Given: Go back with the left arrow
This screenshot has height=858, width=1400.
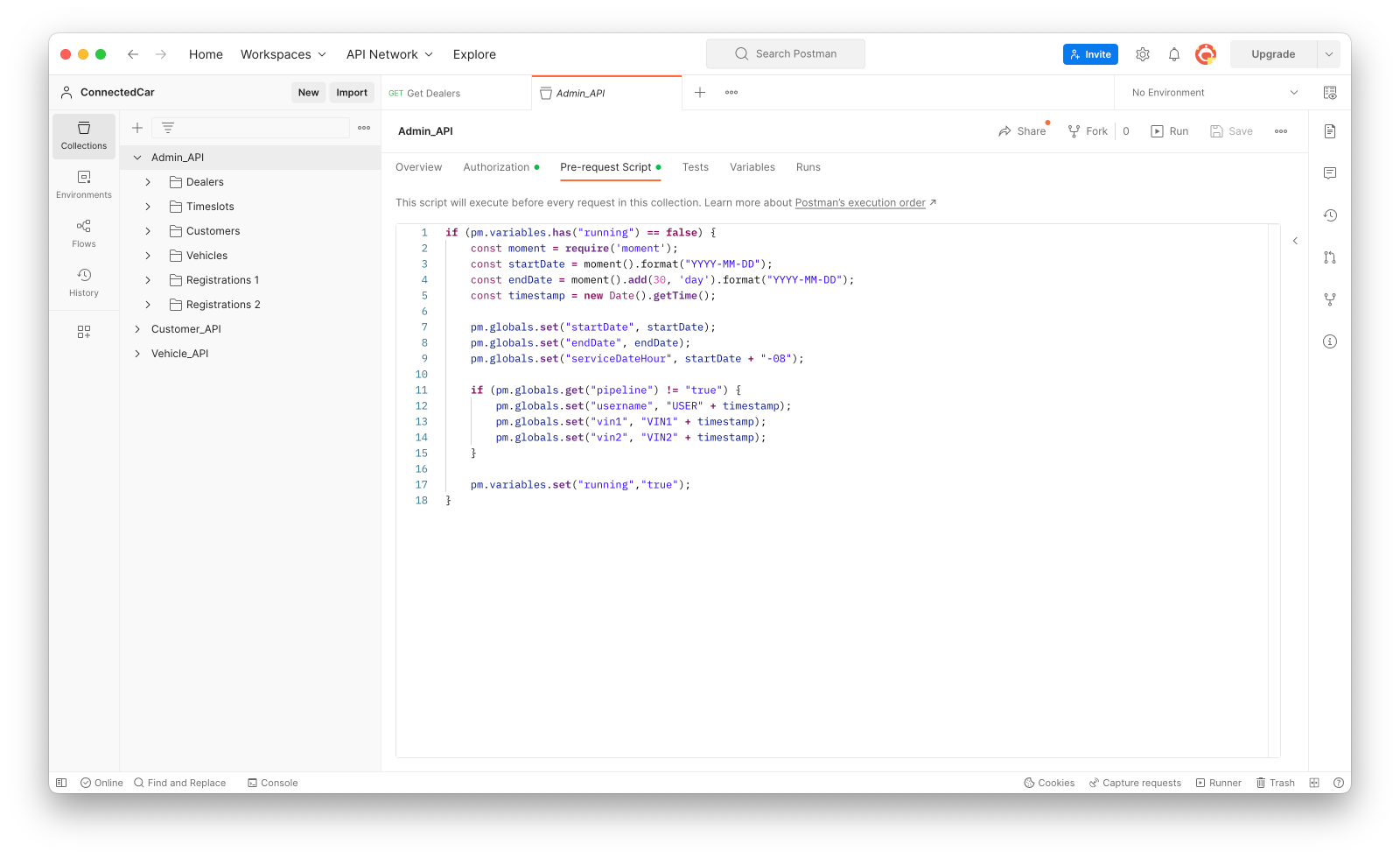Looking at the screenshot, I should coord(133,54).
